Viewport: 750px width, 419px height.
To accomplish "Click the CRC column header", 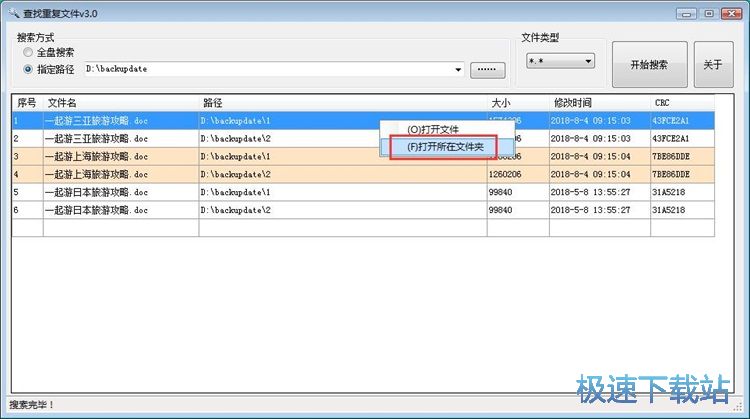I will [682, 103].
